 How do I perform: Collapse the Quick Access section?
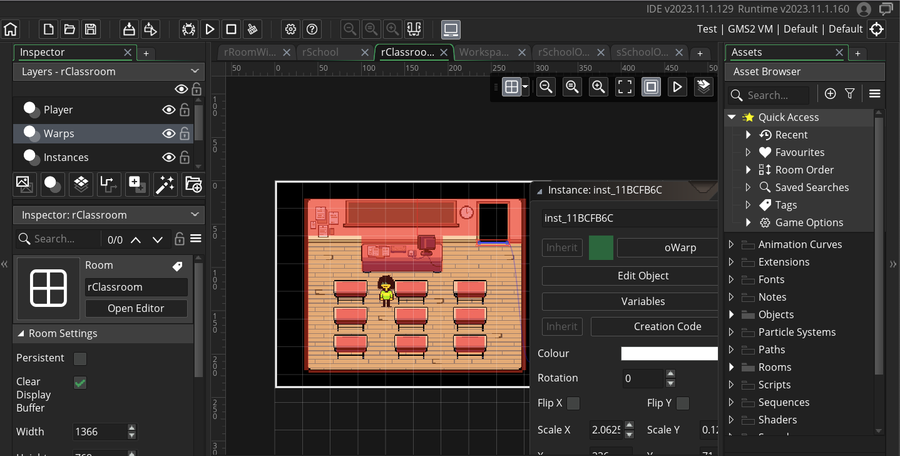(x=732, y=117)
